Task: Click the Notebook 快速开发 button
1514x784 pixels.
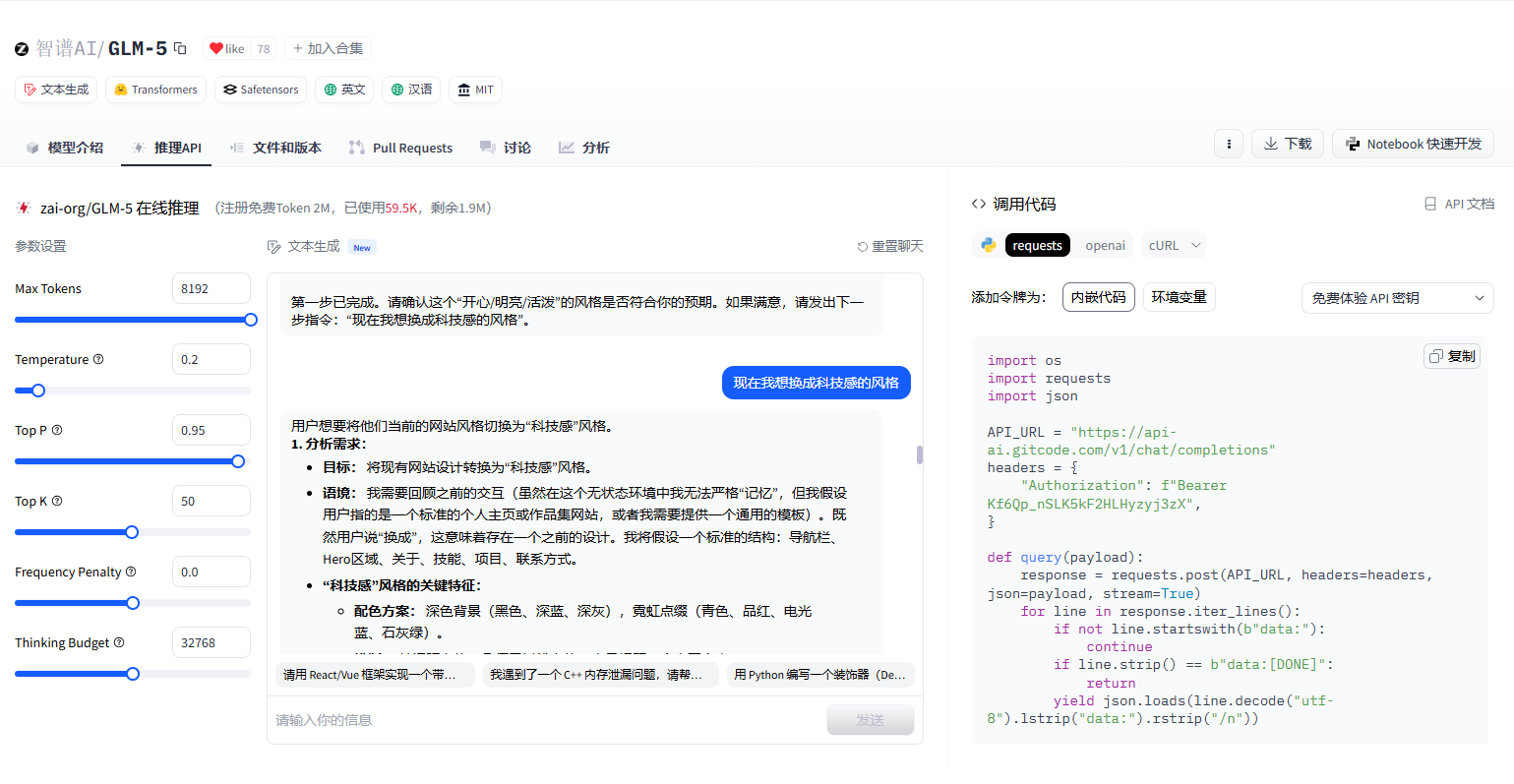Action: coord(1413,144)
